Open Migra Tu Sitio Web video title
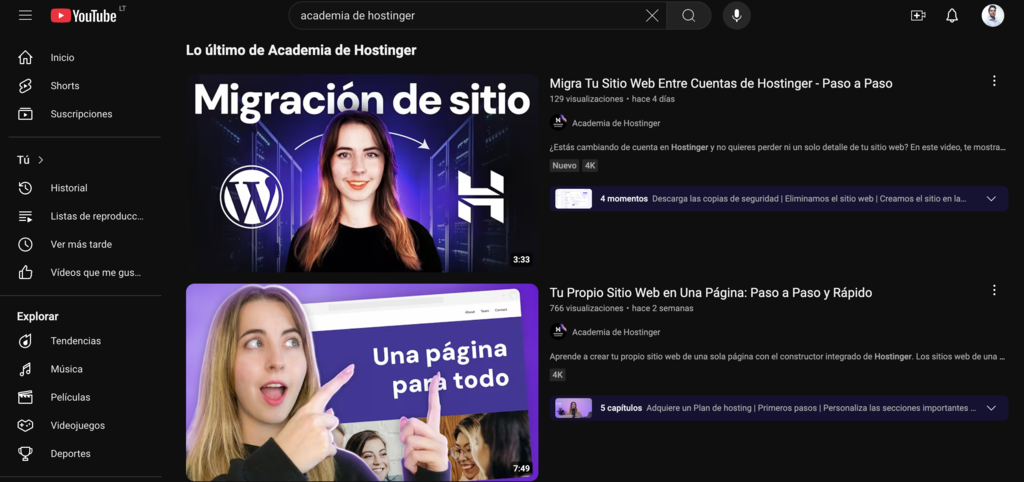The width and height of the screenshot is (1024, 482). point(721,84)
